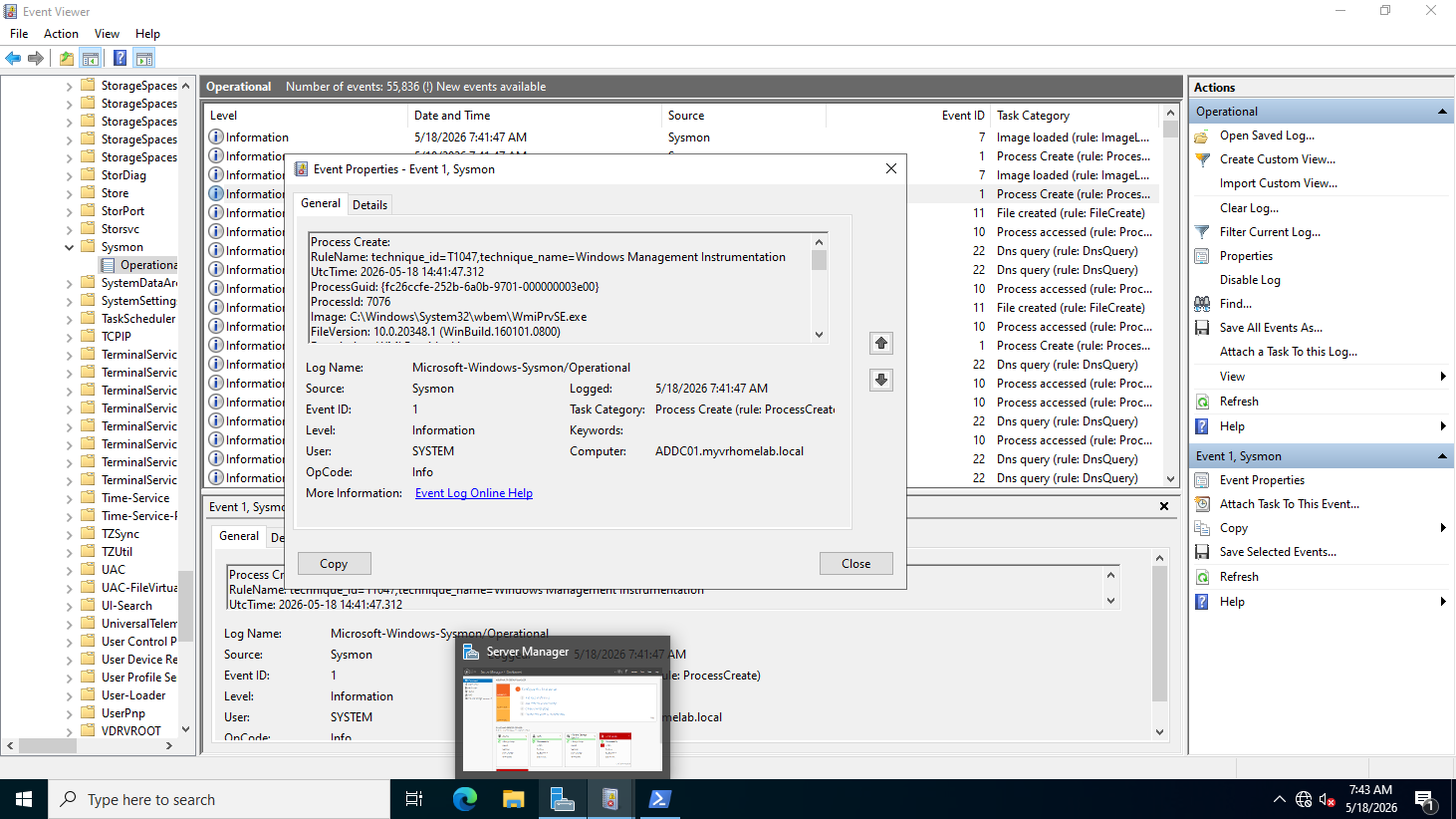Click the event list vertical scrollbar thumb
Viewport: 1456px width, 819px height.
[1170, 130]
